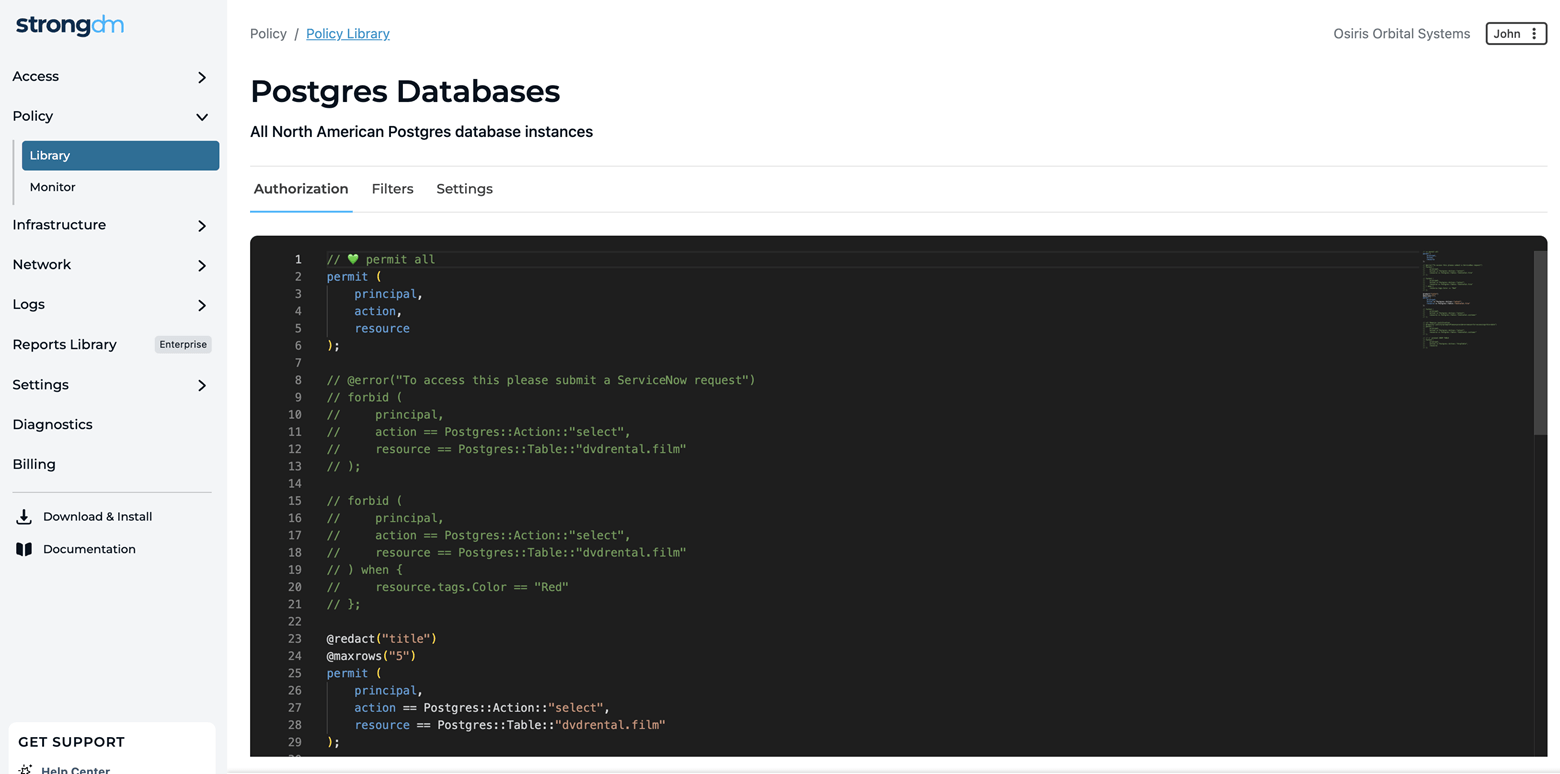Open the John user menu dots
Viewport: 1560px width, 774px height.
coord(1534,34)
